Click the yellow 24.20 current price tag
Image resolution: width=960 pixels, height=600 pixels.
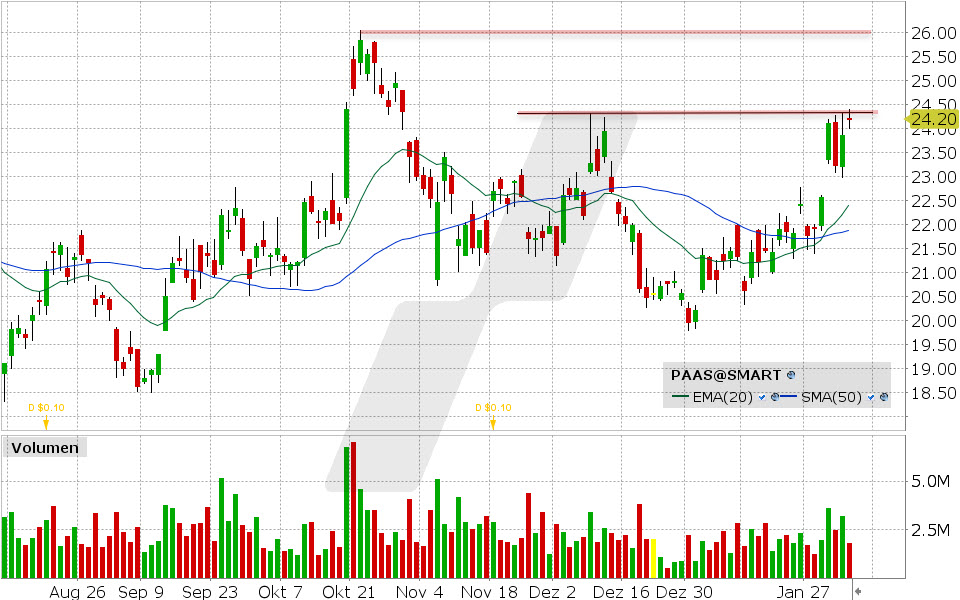[x=931, y=119]
